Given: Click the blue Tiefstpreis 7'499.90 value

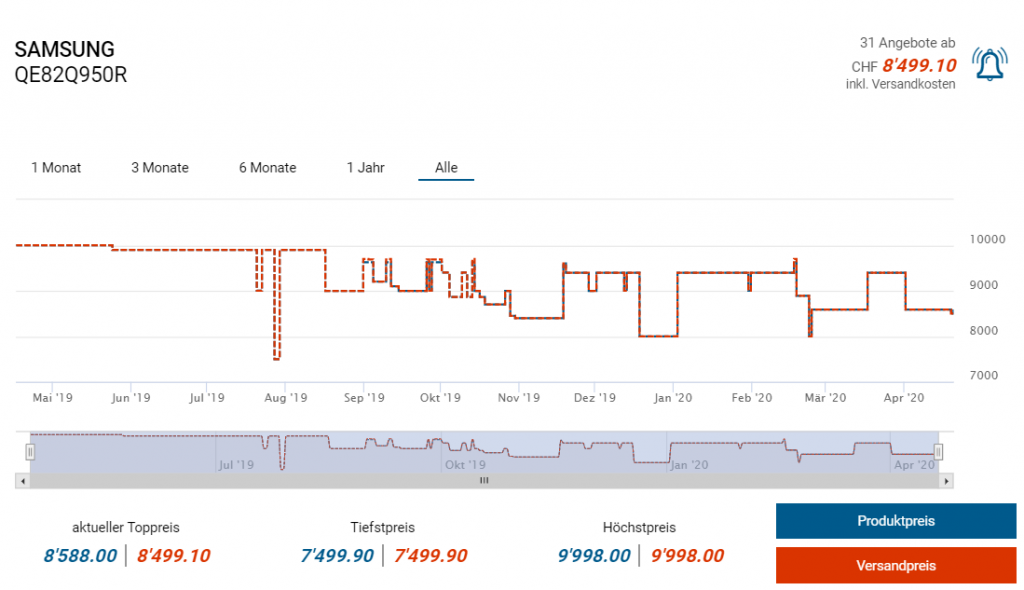Looking at the screenshot, I should (x=336, y=556).
